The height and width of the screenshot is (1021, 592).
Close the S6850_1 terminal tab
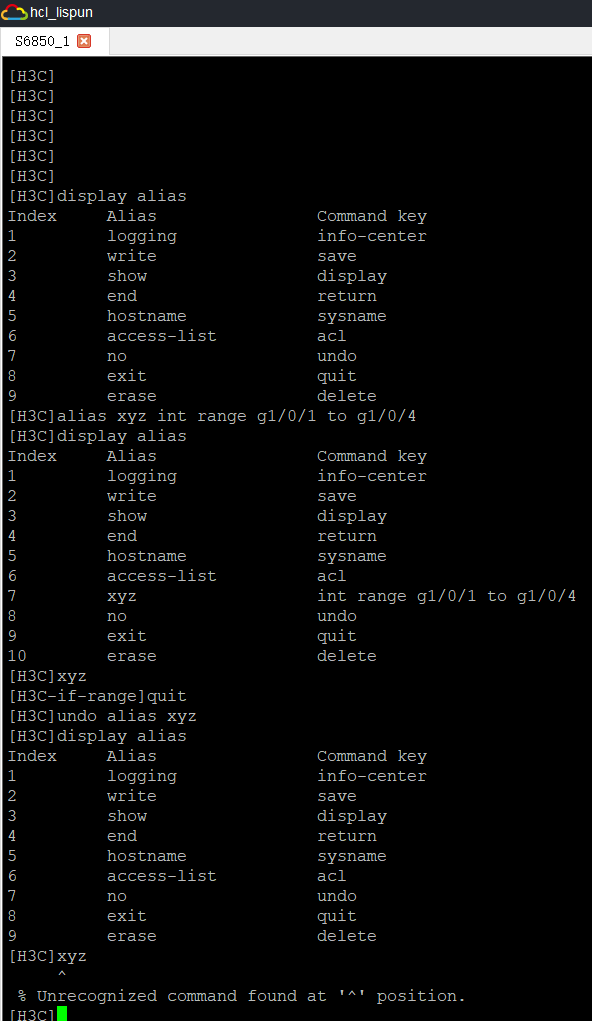coord(83,42)
